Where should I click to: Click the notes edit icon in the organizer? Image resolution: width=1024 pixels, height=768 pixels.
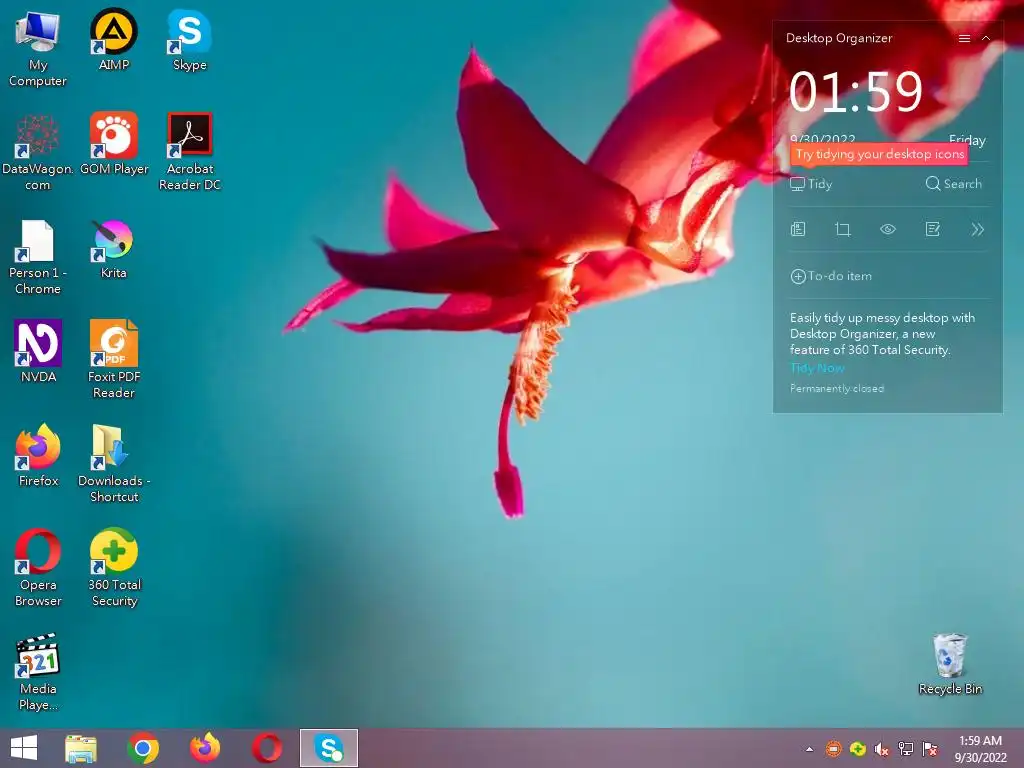pyautogui.click(x=933, y=229)
